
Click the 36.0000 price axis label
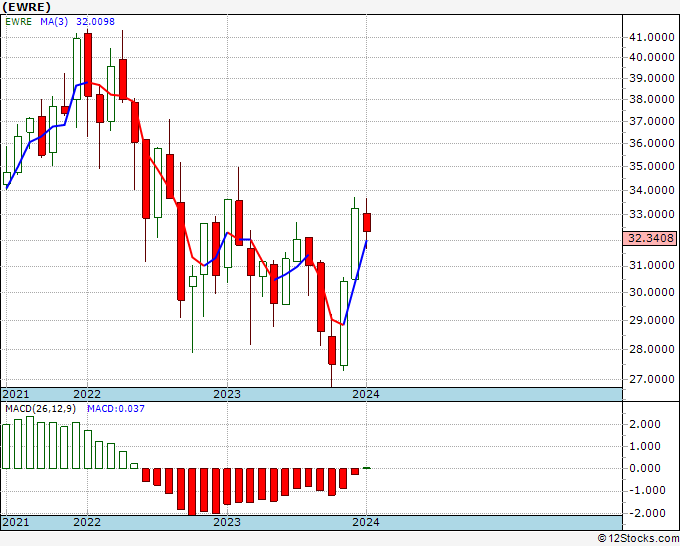[652, 143]
